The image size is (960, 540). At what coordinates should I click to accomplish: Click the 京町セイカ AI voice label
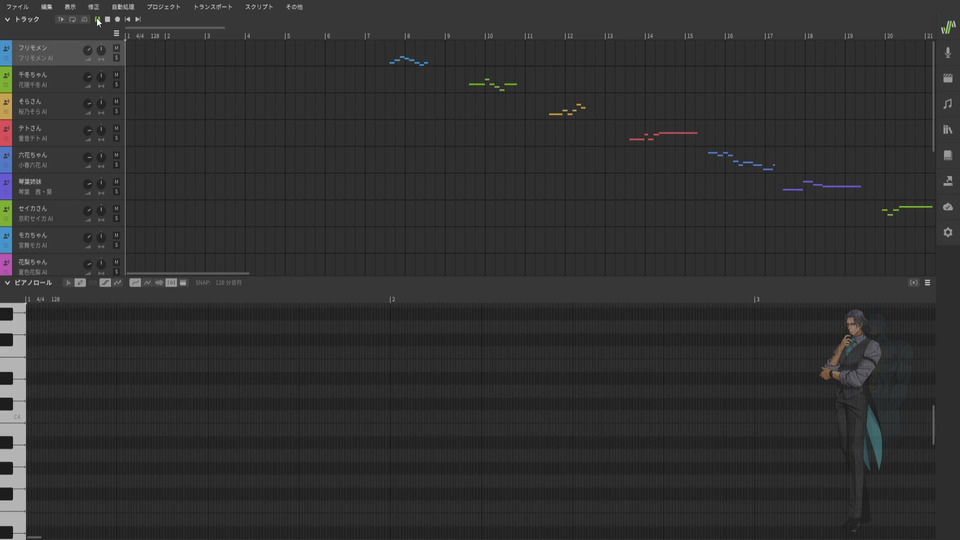[x=36, y=219]
